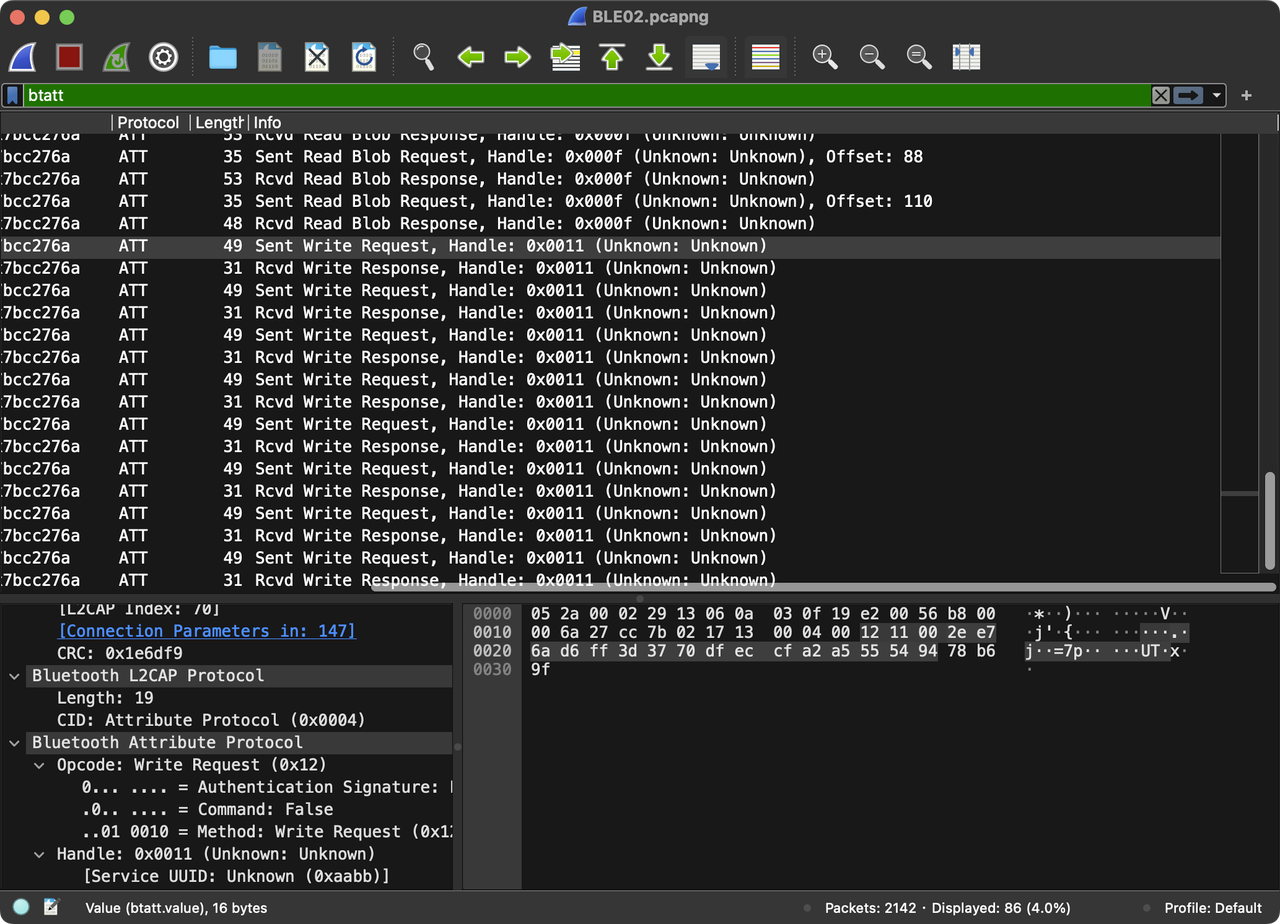The width and height of the screenshot is (1280, 924).
Task: Click inside the btatt filter field
Action: [580, 96]
